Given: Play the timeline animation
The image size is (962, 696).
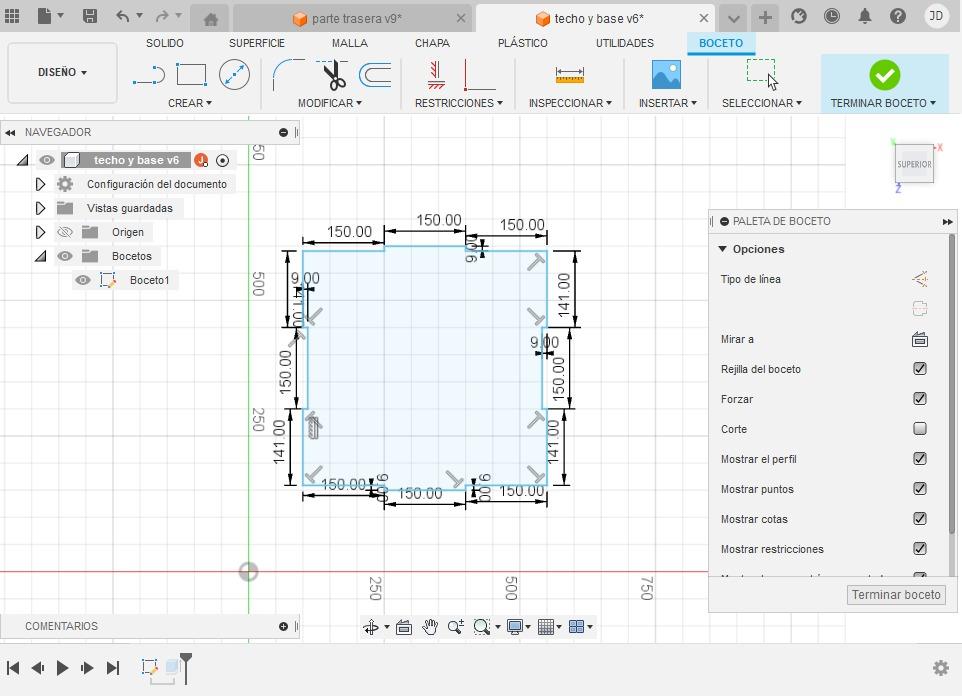Looking at the screenshot, I should [x=62, y=668].
